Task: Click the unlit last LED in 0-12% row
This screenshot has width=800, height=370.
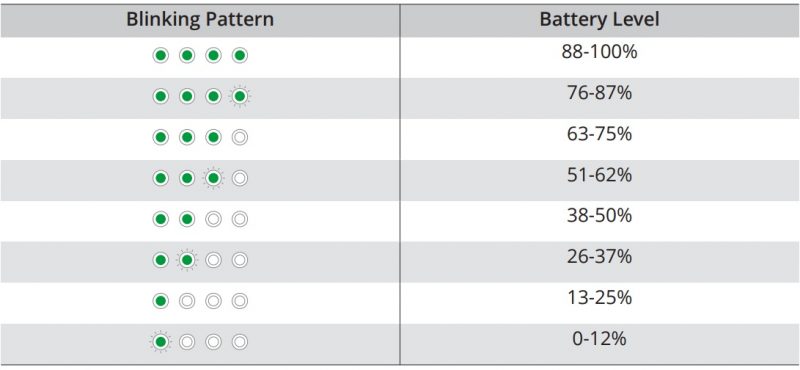Action: click(x=240, y=342)
